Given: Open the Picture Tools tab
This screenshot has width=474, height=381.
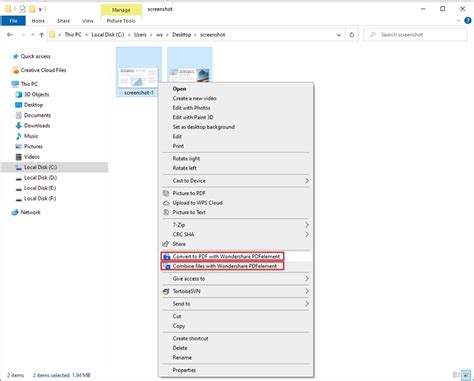Looking at the screenshot, I should click(121, 21).
